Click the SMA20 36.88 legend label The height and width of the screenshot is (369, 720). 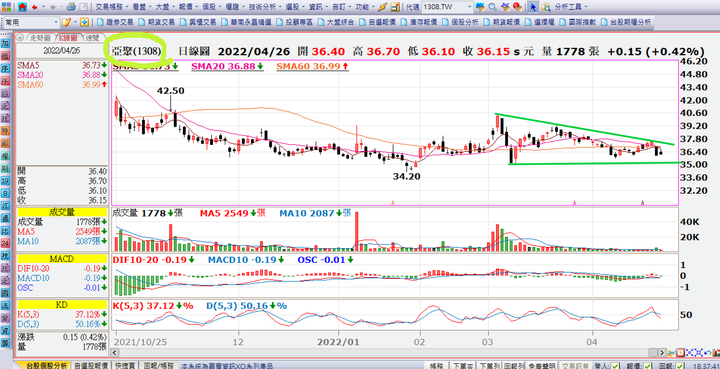point(227,67)
